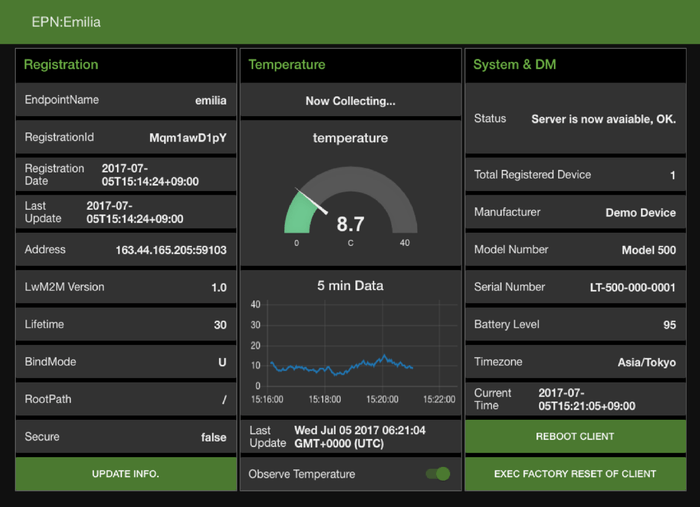Click the Address value 163.44.165.205:59103
Viewport: 700px width, 507px height.
pyautogui.click(x=171, y=250)
